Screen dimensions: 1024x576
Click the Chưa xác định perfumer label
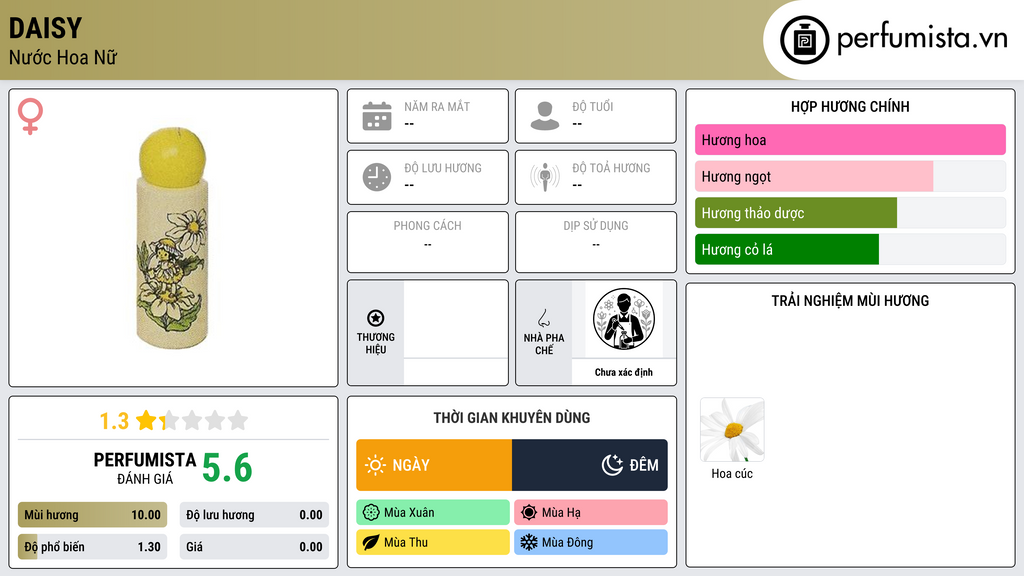[624, 372]
